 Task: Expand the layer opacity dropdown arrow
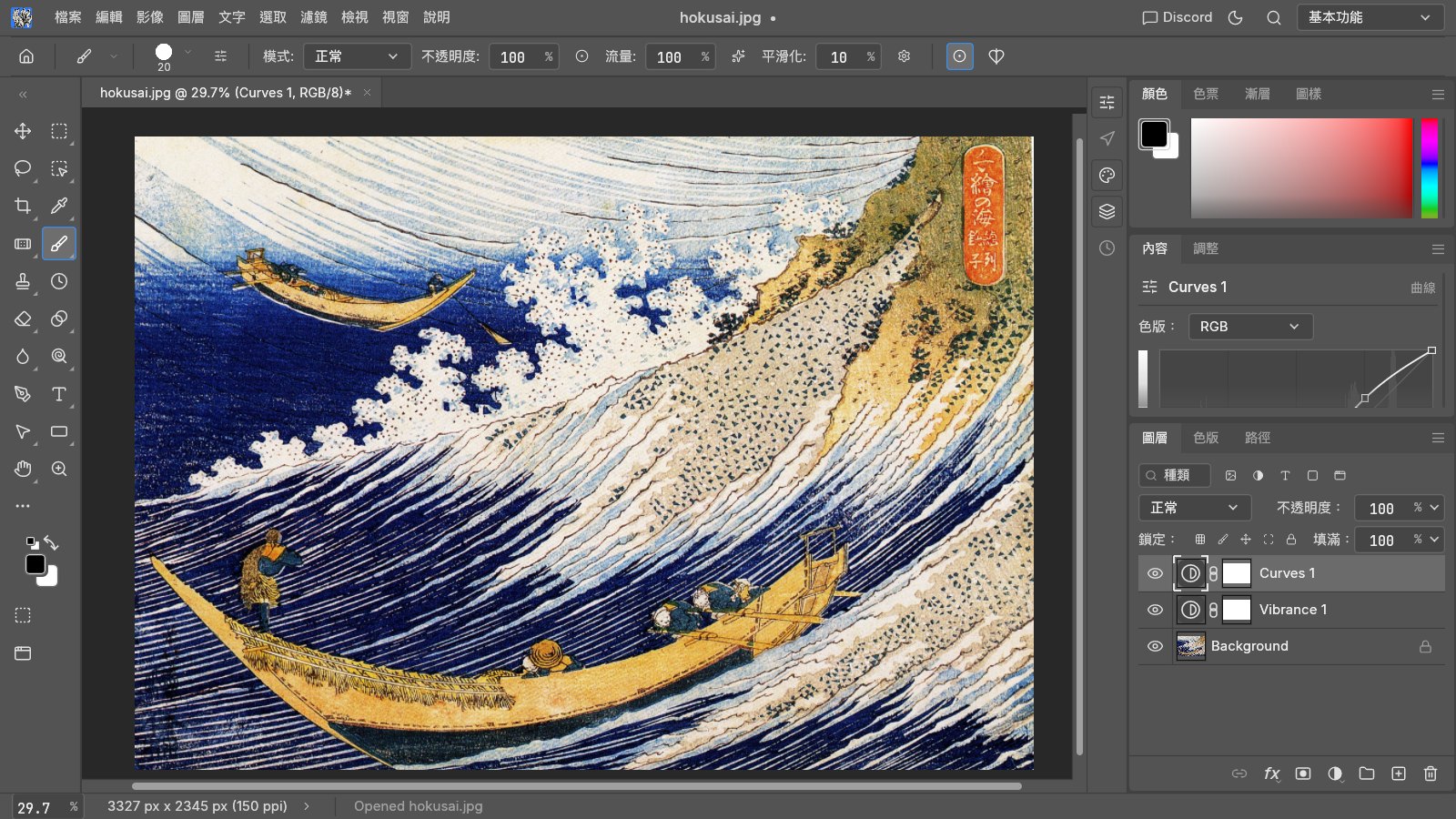tap(1435, 508)
